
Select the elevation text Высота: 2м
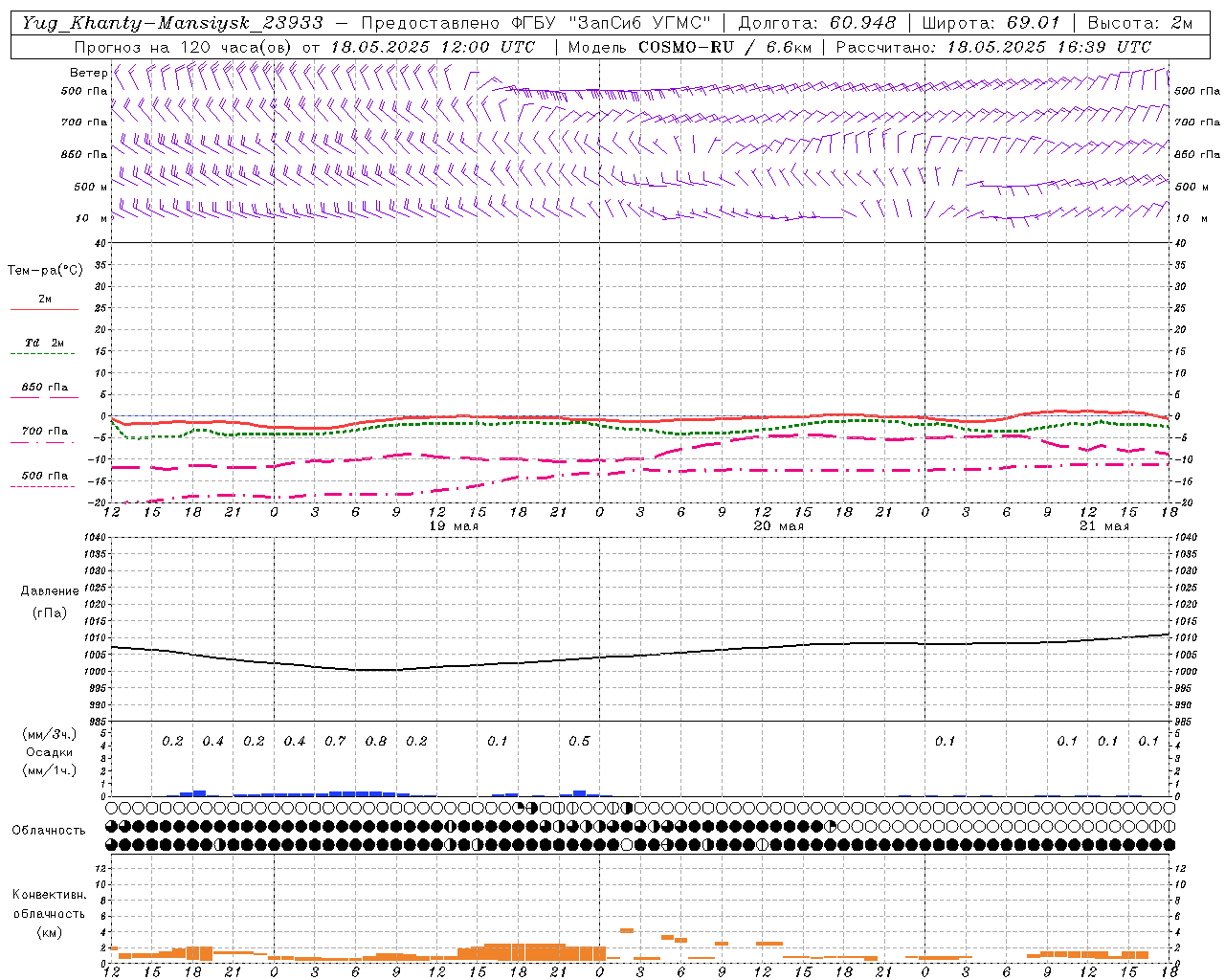pyautogui.click(x=1140, y=23)
